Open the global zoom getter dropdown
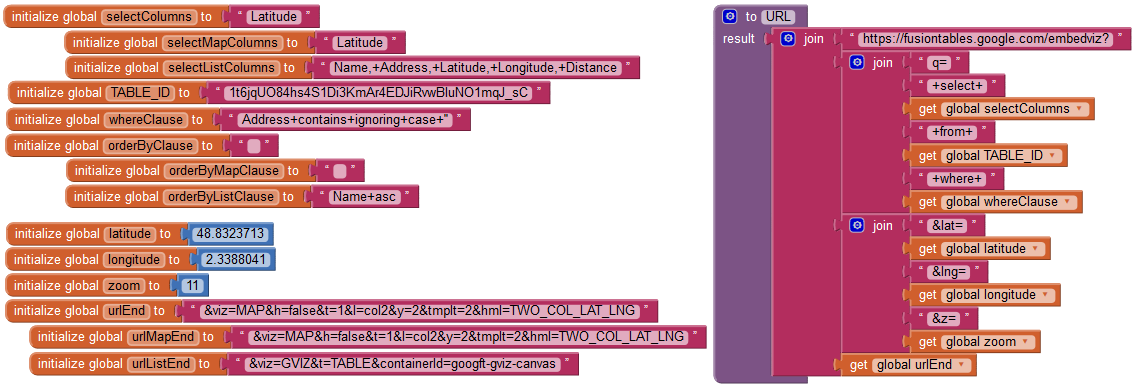This screenshot has width=1135, height=388. pos(1026,342)
